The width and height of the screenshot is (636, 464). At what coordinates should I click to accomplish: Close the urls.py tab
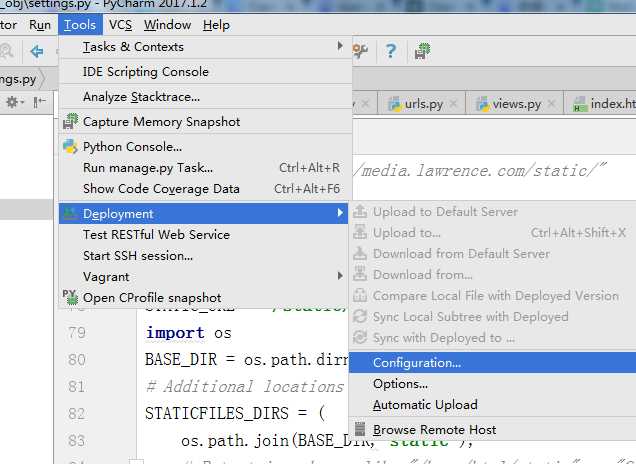point(453,104)
